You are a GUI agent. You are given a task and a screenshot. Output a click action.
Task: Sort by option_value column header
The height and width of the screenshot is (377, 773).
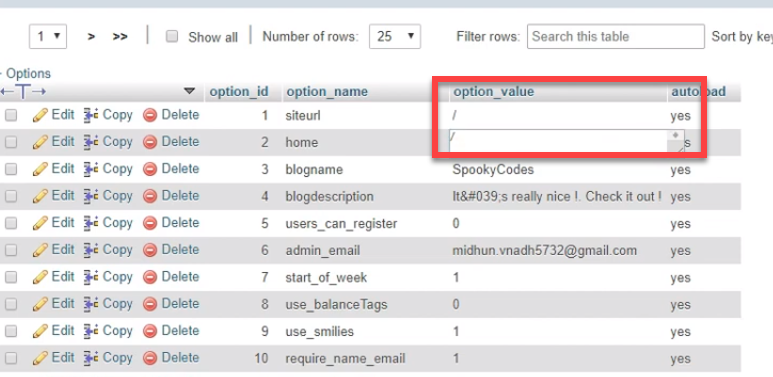click(x=493, y=92)
